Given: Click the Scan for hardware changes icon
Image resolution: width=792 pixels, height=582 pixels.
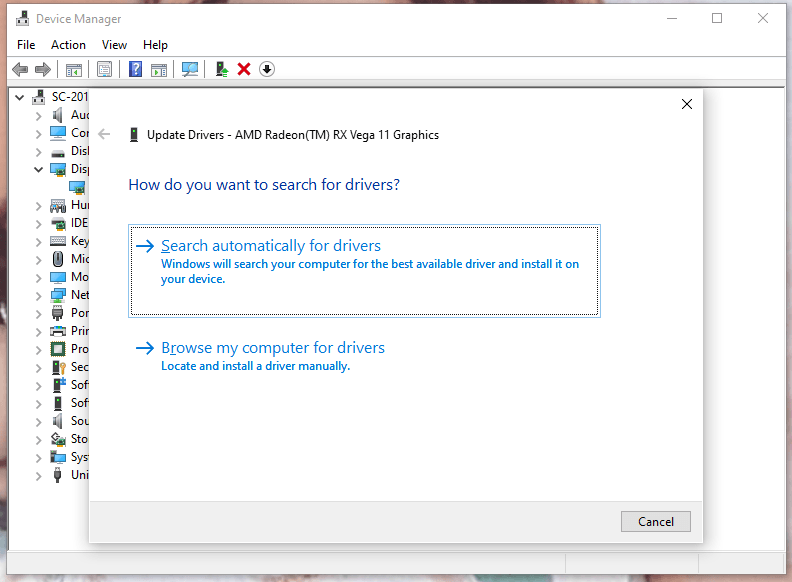Looking at the screenshot, I should 189,69.
